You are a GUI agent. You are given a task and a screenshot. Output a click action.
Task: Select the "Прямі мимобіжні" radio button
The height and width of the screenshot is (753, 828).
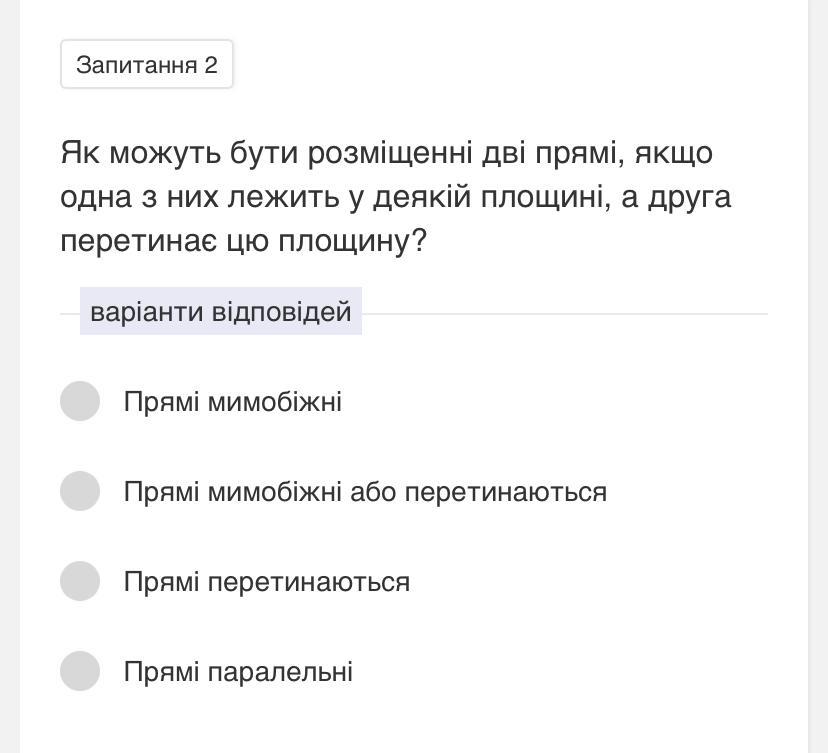pos(80,401)
